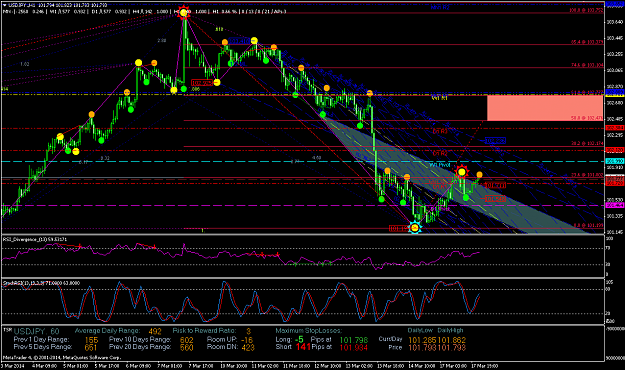Select the W1 Pivot label
This screenshot has width=625, height=370.
click(440, 165)
